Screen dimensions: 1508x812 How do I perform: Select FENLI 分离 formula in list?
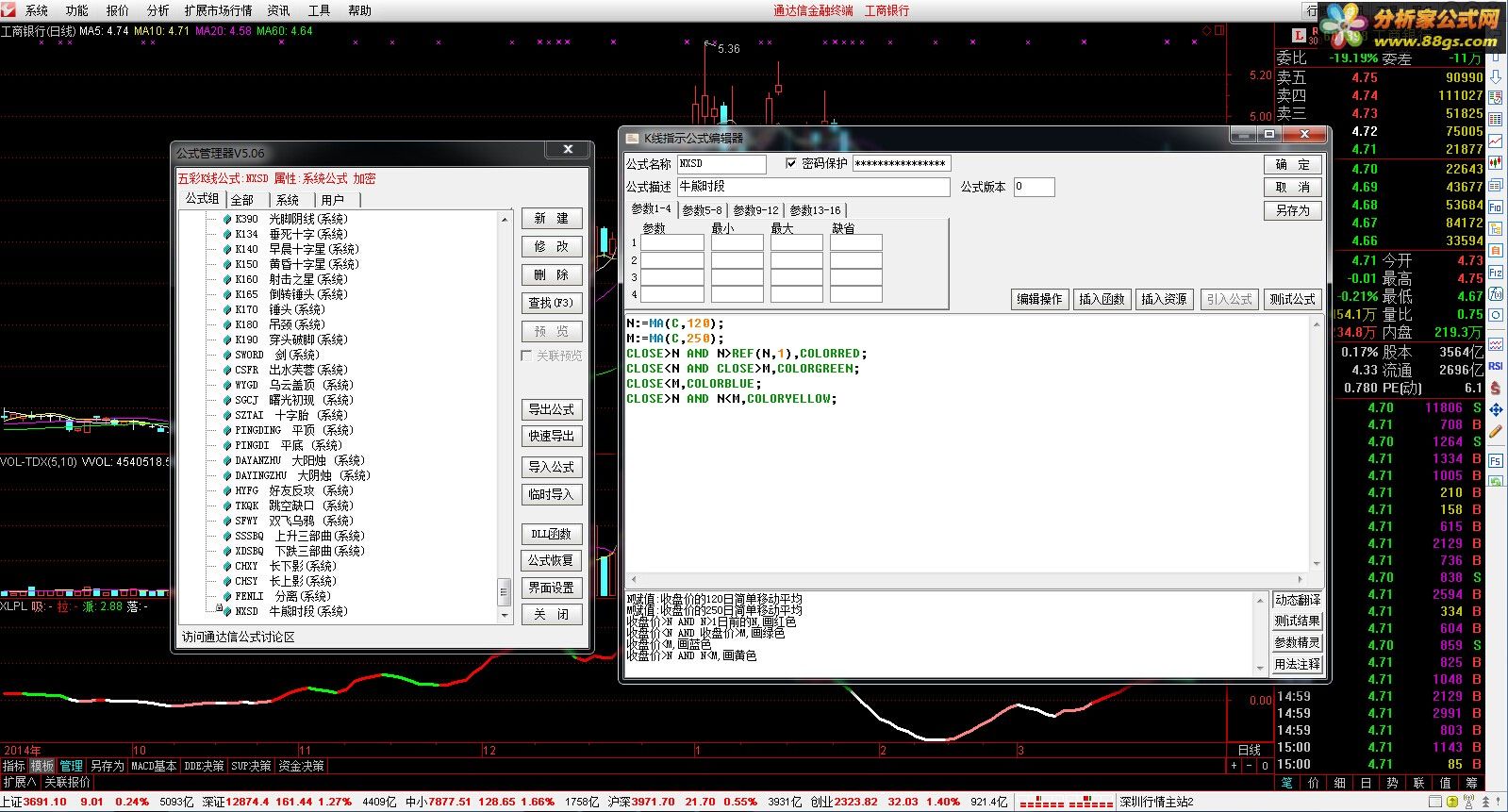point(283,596)
